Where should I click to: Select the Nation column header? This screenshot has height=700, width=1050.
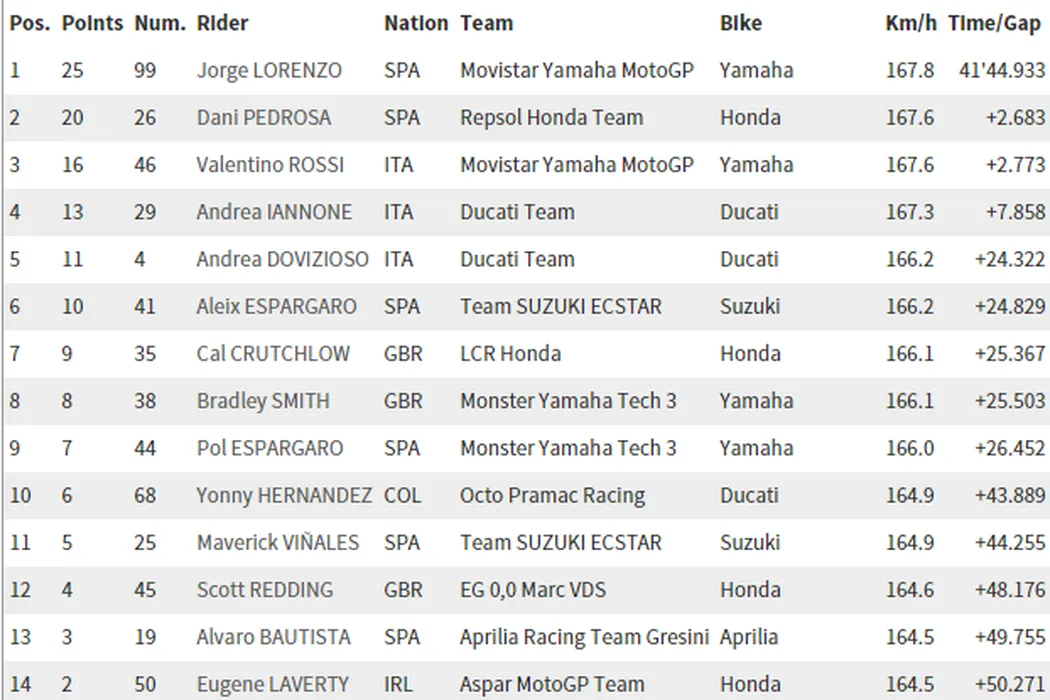[415, 23]
